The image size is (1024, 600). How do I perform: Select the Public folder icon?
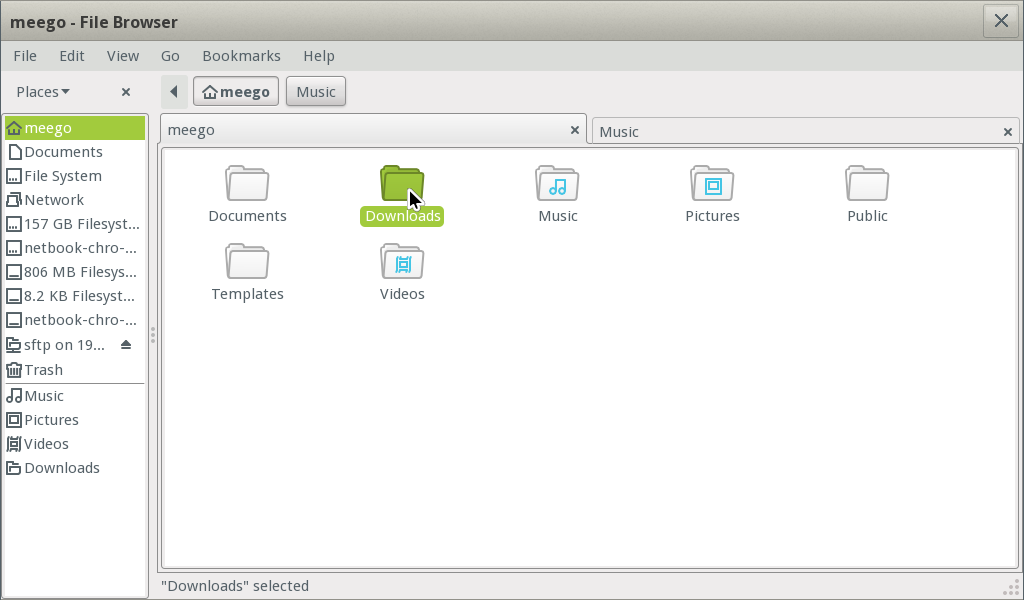[867, 183]
